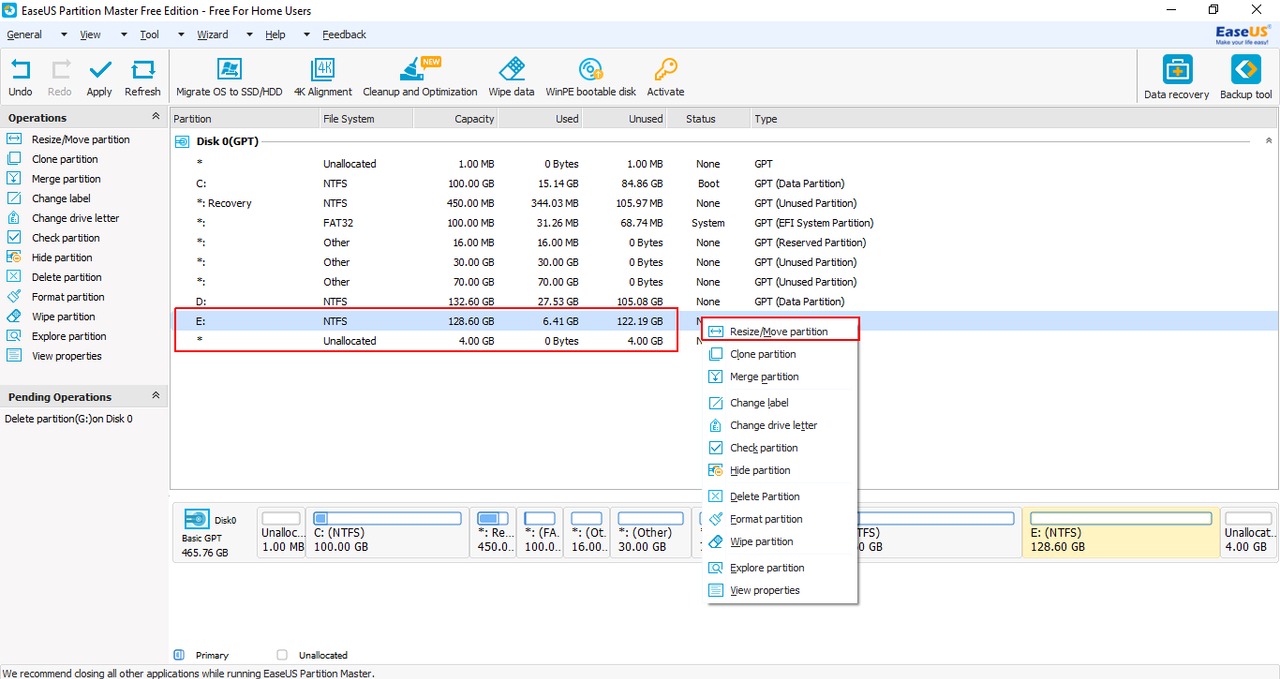Screen dimensions: 1280x679
Task: Select the Recovery partition row
Action: (724, 203)
